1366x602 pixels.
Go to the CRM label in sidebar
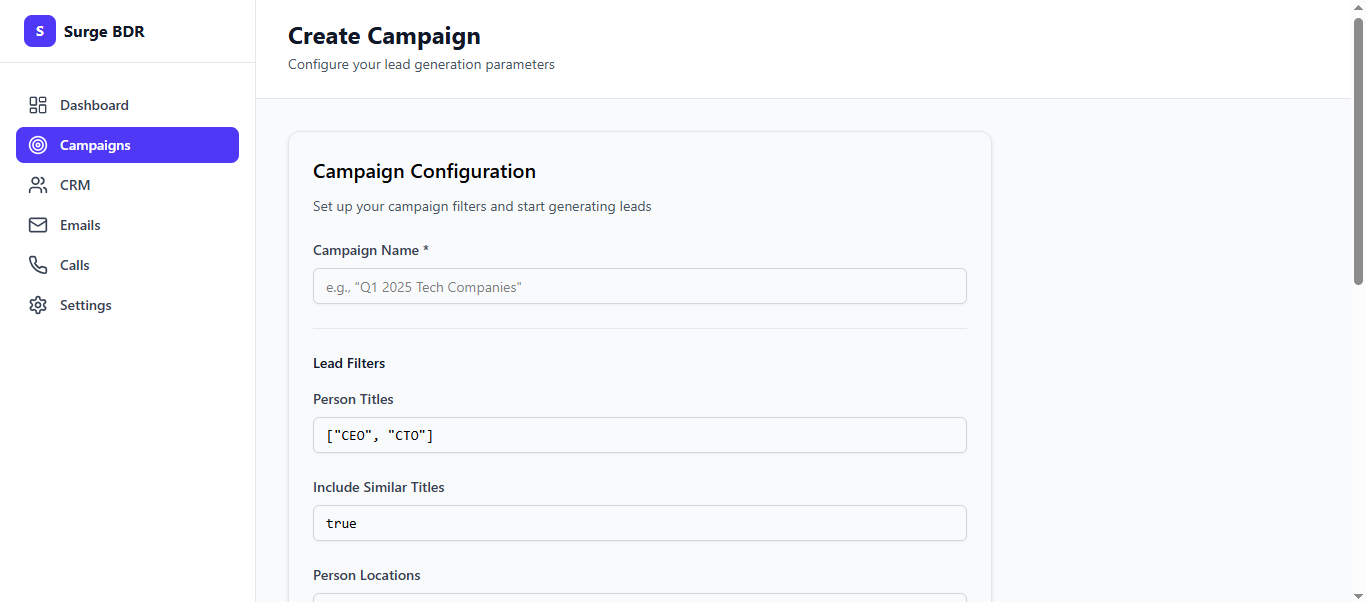[x=75, y=185]
